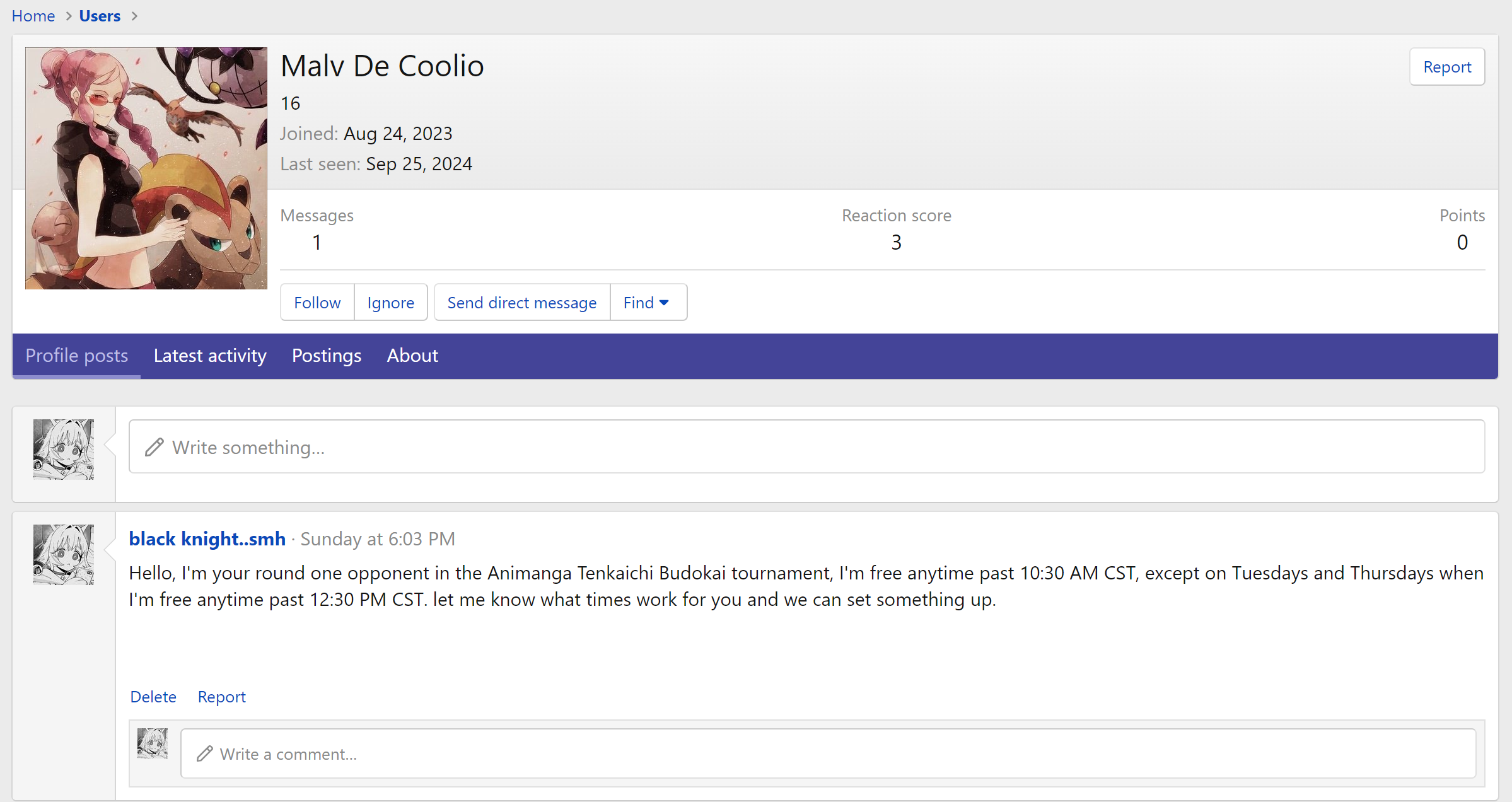Open the Profile posts tab
The height and width of the screenshot is (802, 1512).
pyautogui.click(x=77, y=356)
